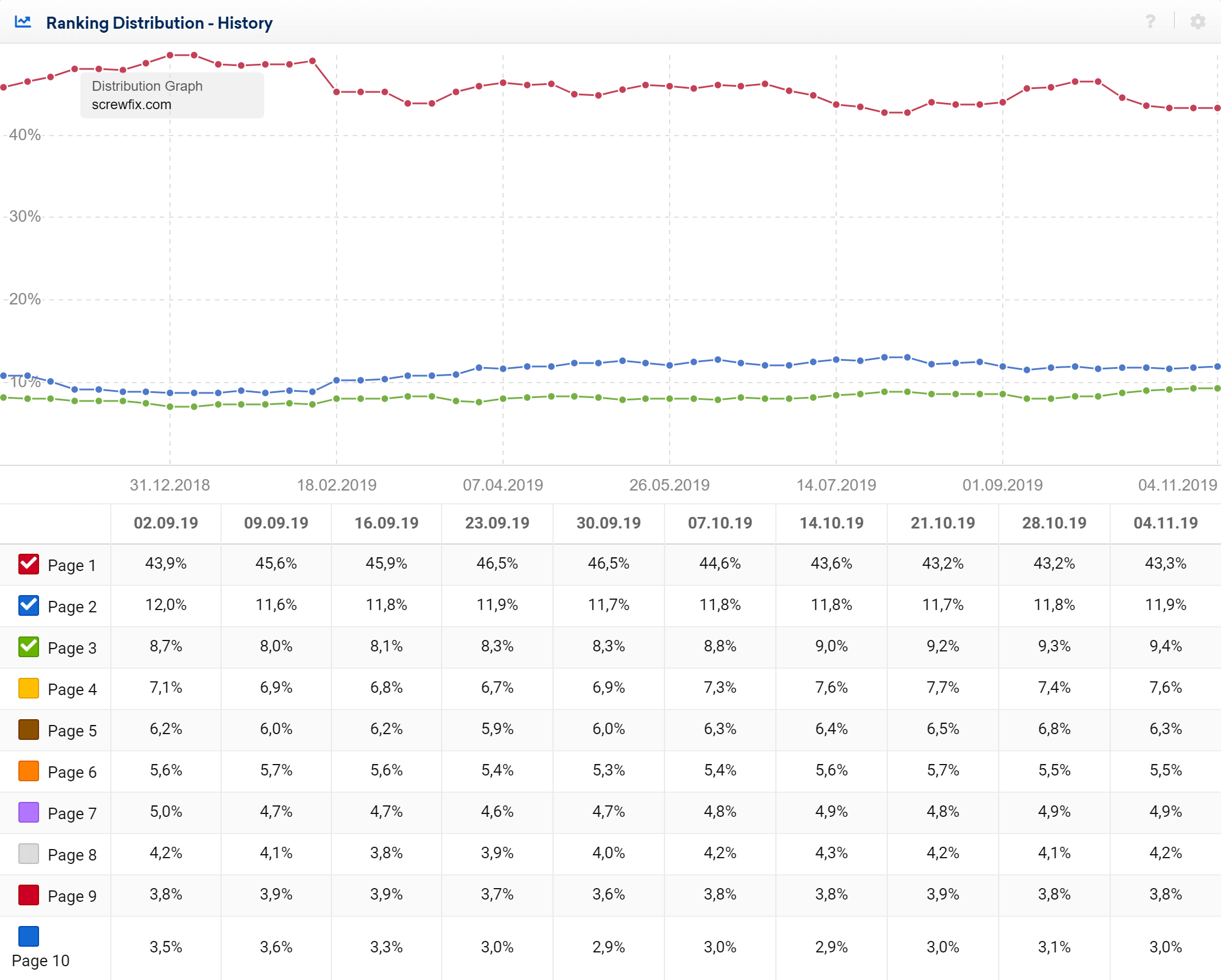
Task: Click the Ranking Distribution - History title
Action: 159,23
